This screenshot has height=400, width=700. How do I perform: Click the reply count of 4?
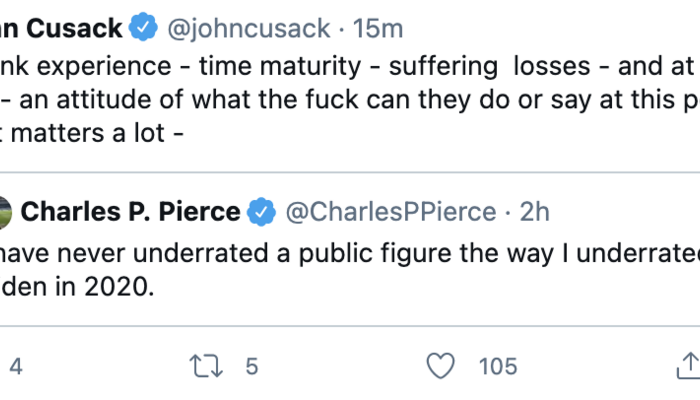(x=15, y=367)
